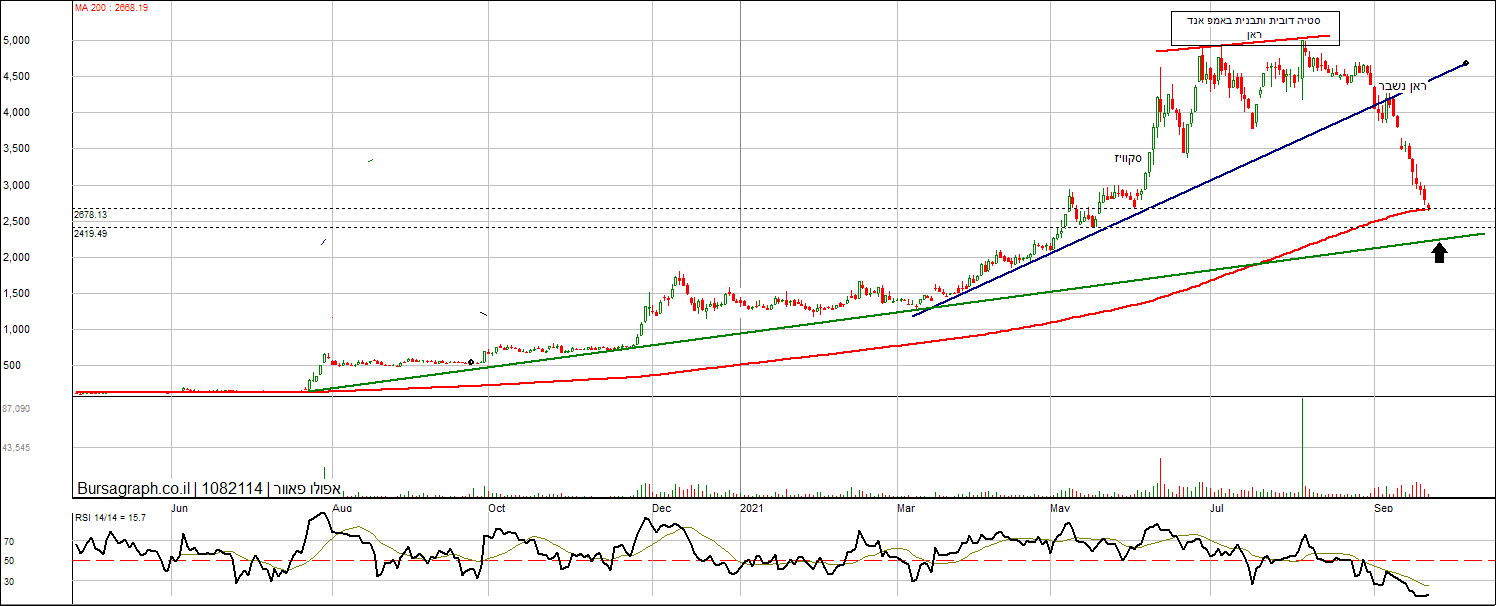Click the 2021 year marker on time axis
1496x606 pixels.
click(753, 508)
